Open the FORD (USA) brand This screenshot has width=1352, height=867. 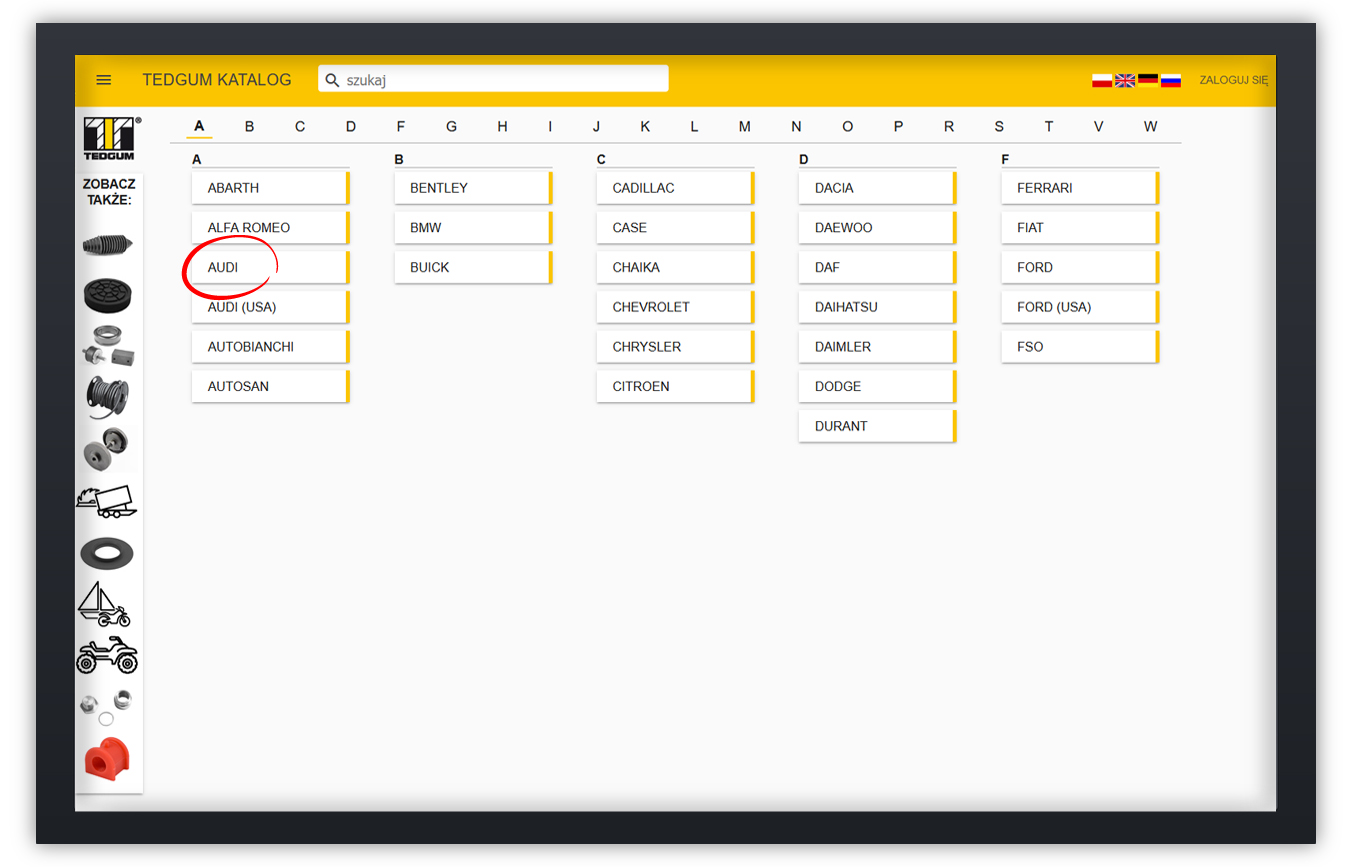pos(1080,307)
